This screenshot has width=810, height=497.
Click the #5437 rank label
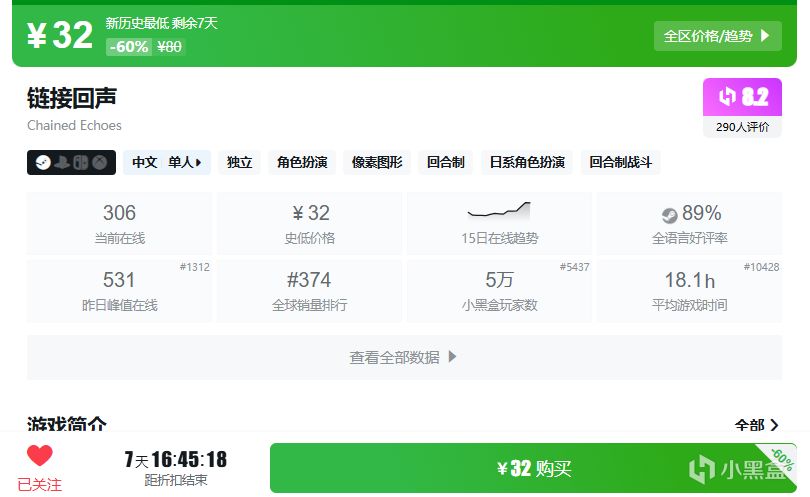[574, 267]
